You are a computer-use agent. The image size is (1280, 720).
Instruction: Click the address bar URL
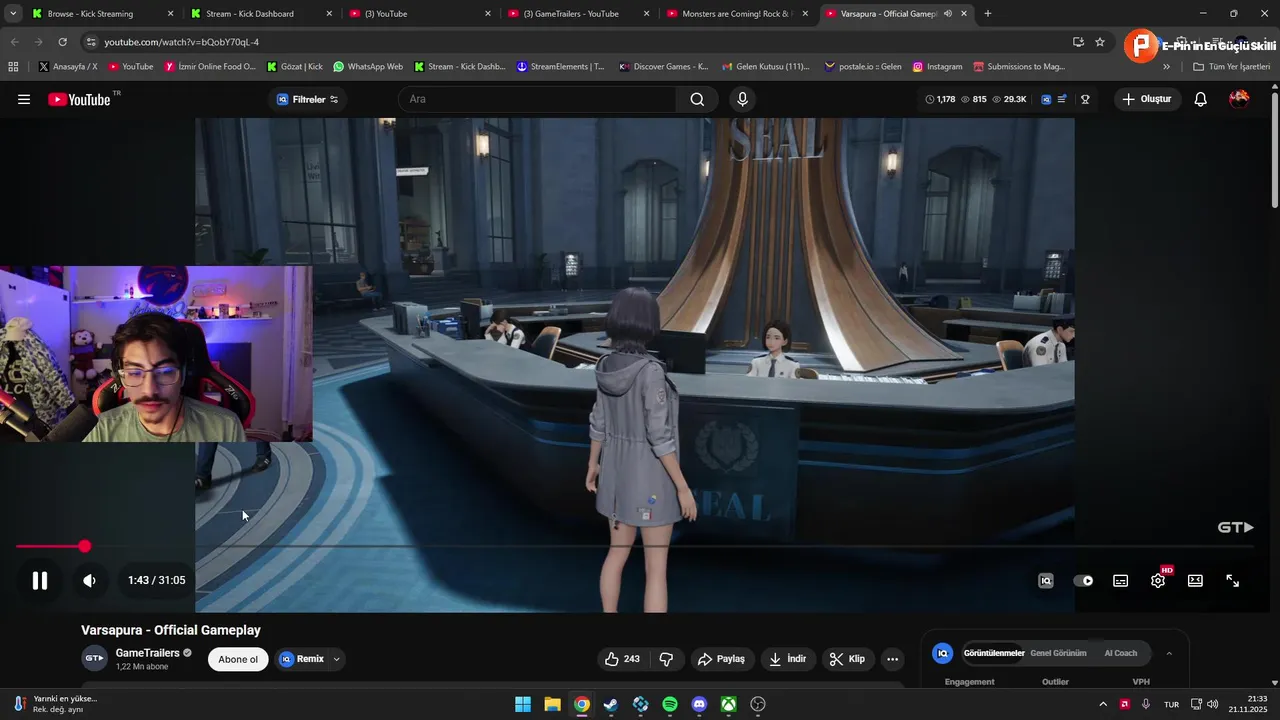point(181,42)
